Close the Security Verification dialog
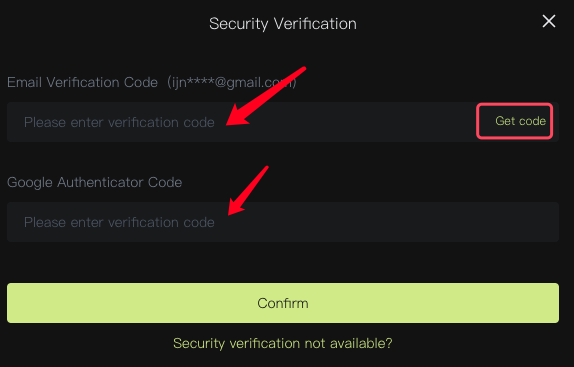 tap(549, 21)
